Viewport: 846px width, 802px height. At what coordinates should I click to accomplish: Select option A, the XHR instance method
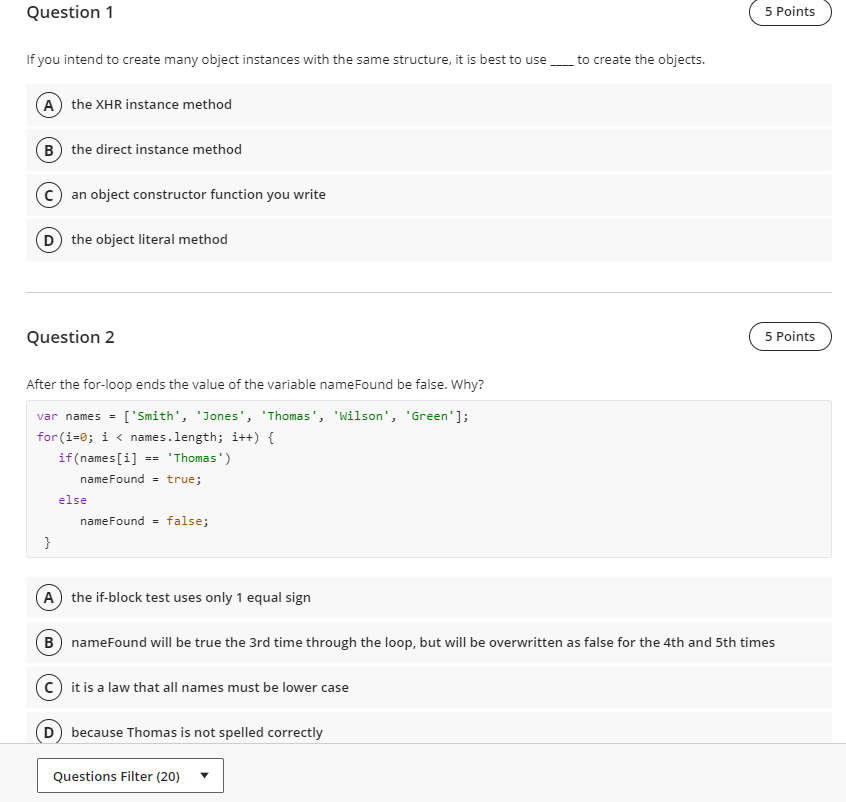(x=150, y=104)
